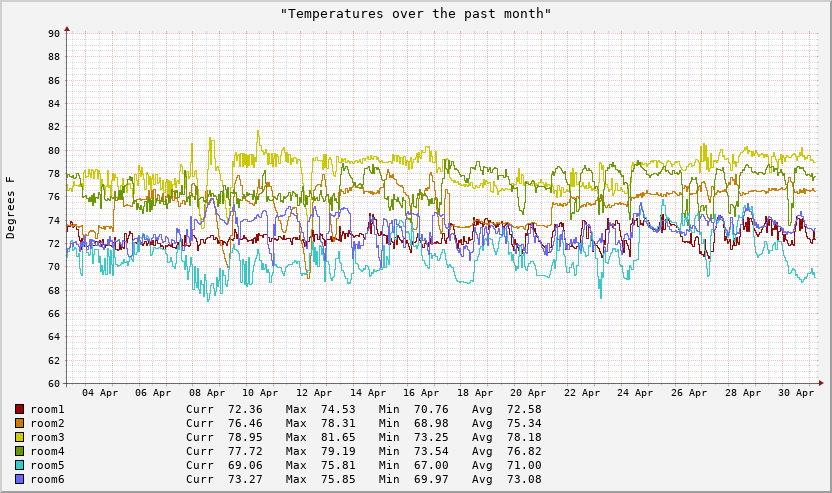
Task: Click room6 max value 75.85
Action: [x=338, y=479]
